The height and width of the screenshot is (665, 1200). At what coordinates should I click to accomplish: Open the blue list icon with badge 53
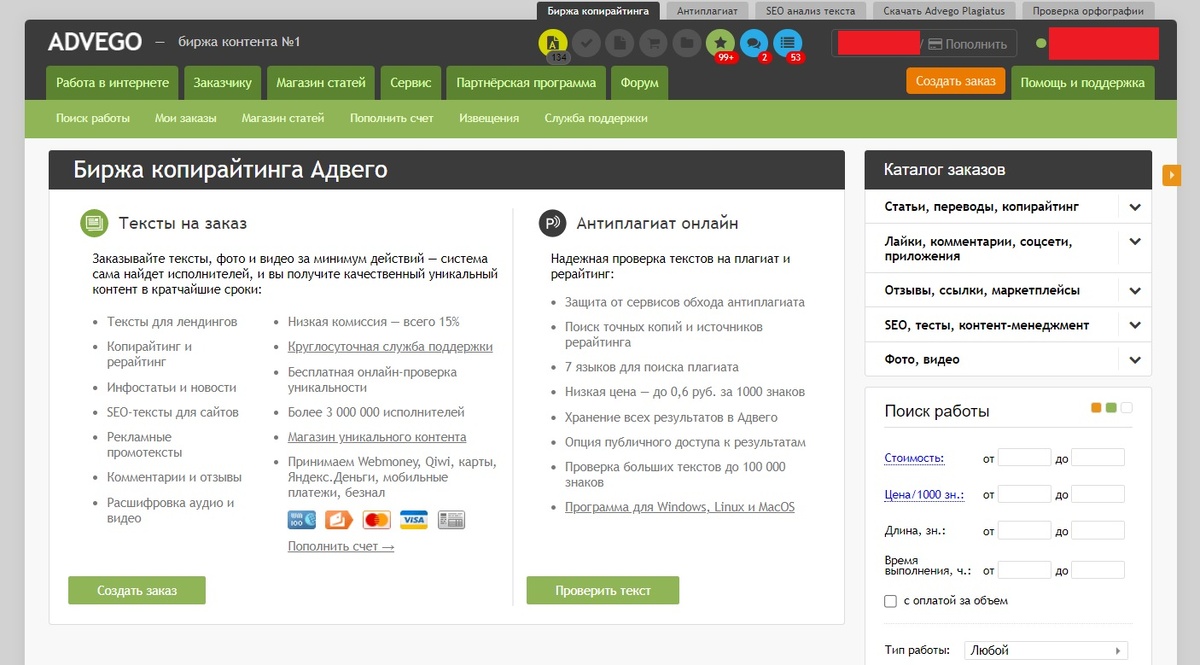(788, 43)
